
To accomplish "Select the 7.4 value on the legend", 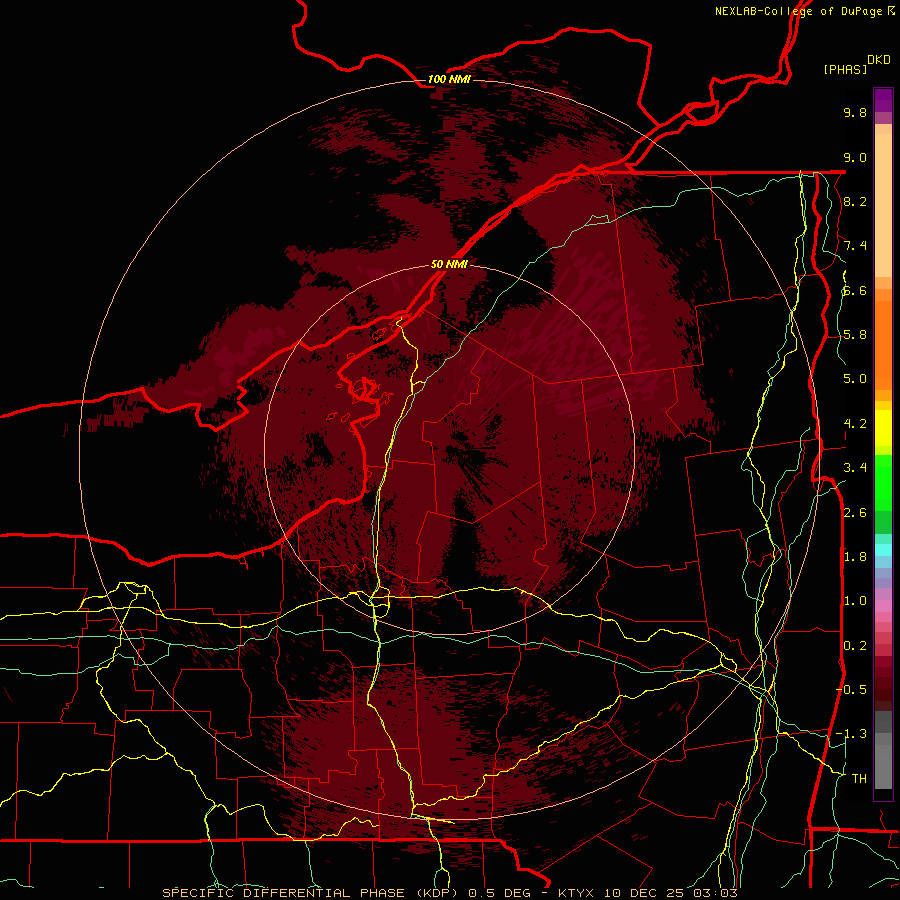I will [x=855, y=246].
